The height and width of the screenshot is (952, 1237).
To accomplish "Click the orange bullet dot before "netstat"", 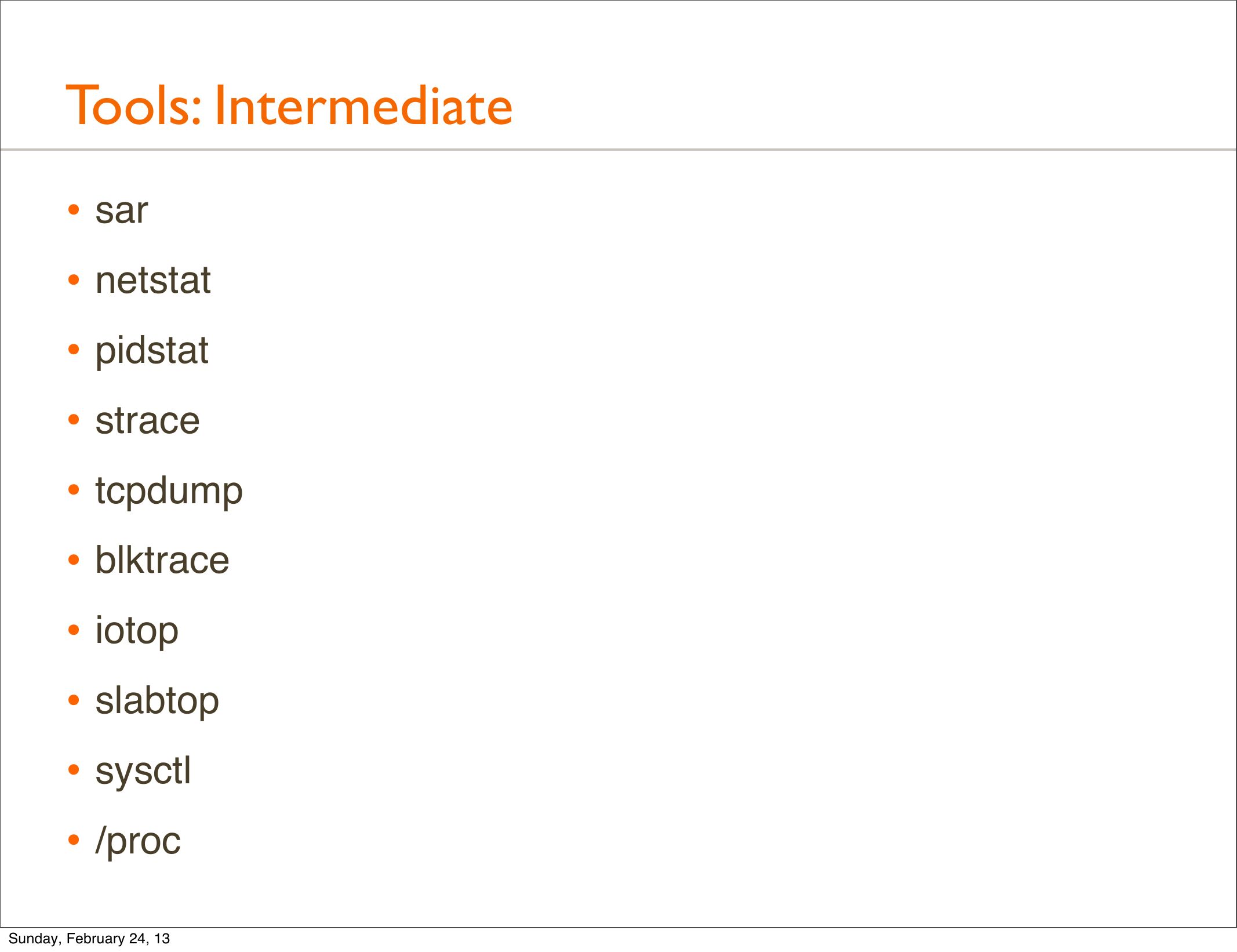I will coord(74,280).
